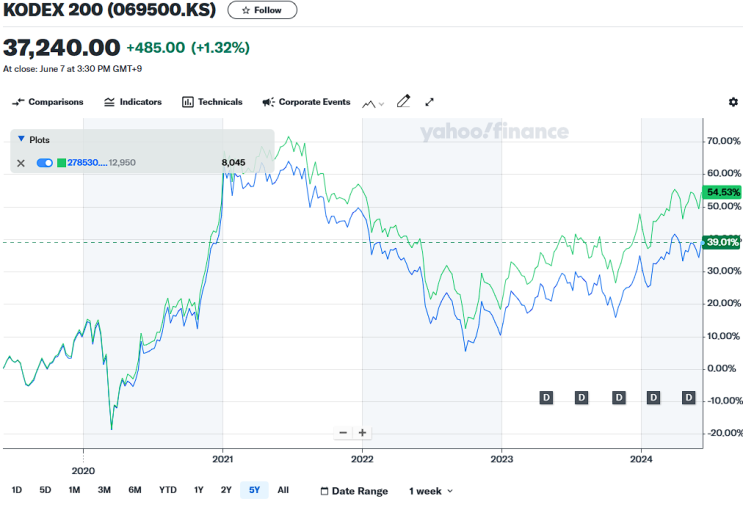Click the fourth dividend D marker
This screenshot has width=743, height=507.
point(653,398)
